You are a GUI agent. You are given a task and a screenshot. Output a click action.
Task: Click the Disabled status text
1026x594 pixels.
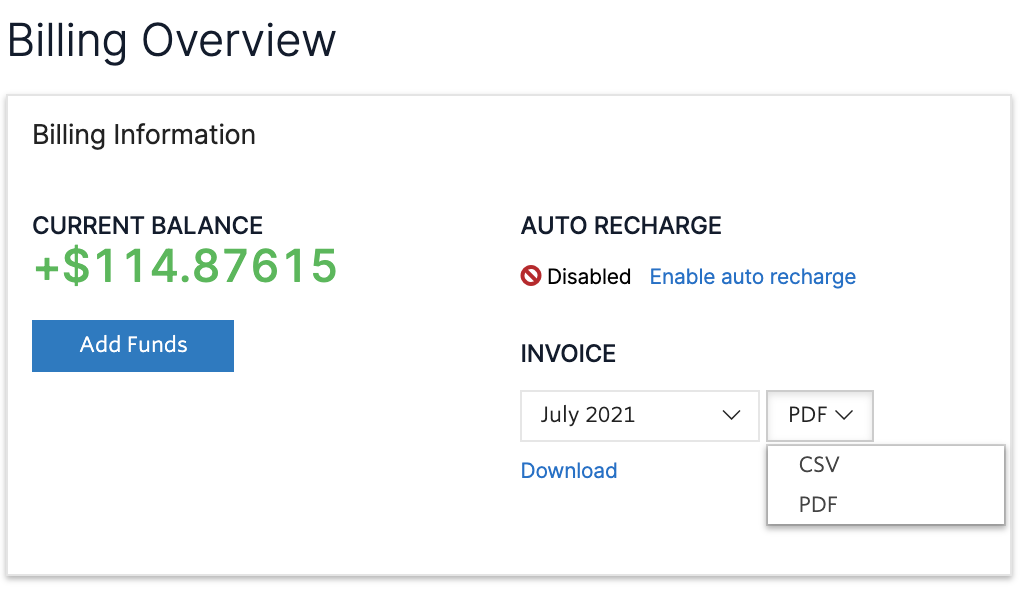pos(589,277)
